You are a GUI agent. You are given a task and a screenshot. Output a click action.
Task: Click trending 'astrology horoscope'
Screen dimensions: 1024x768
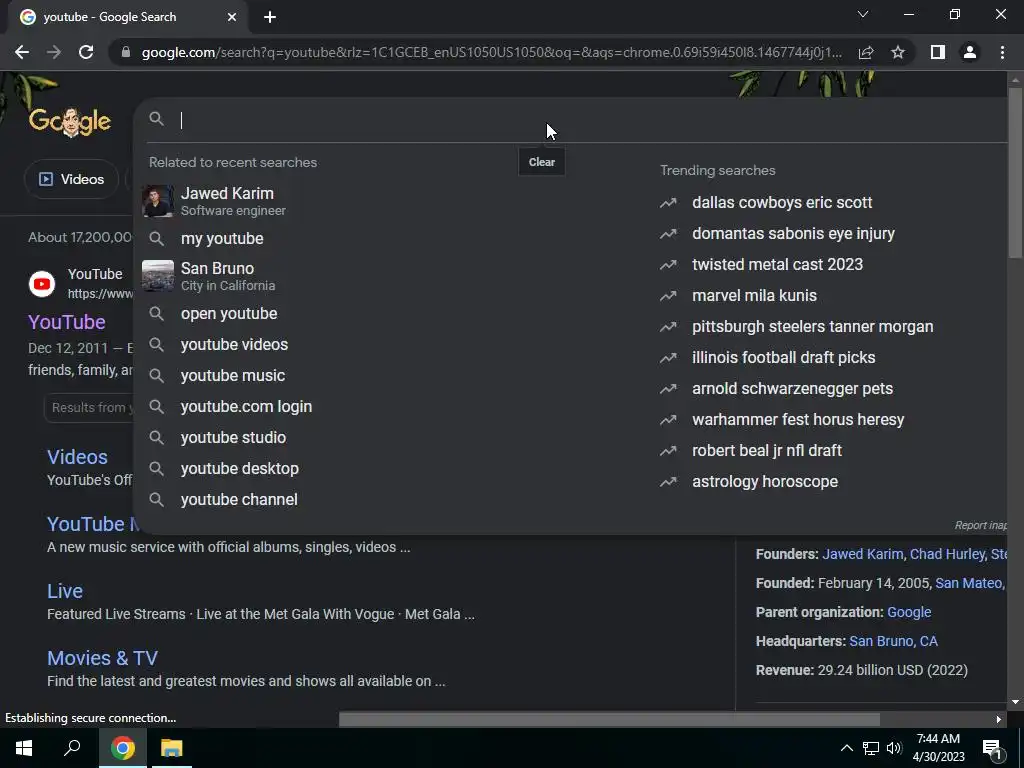tap(765, 481)
